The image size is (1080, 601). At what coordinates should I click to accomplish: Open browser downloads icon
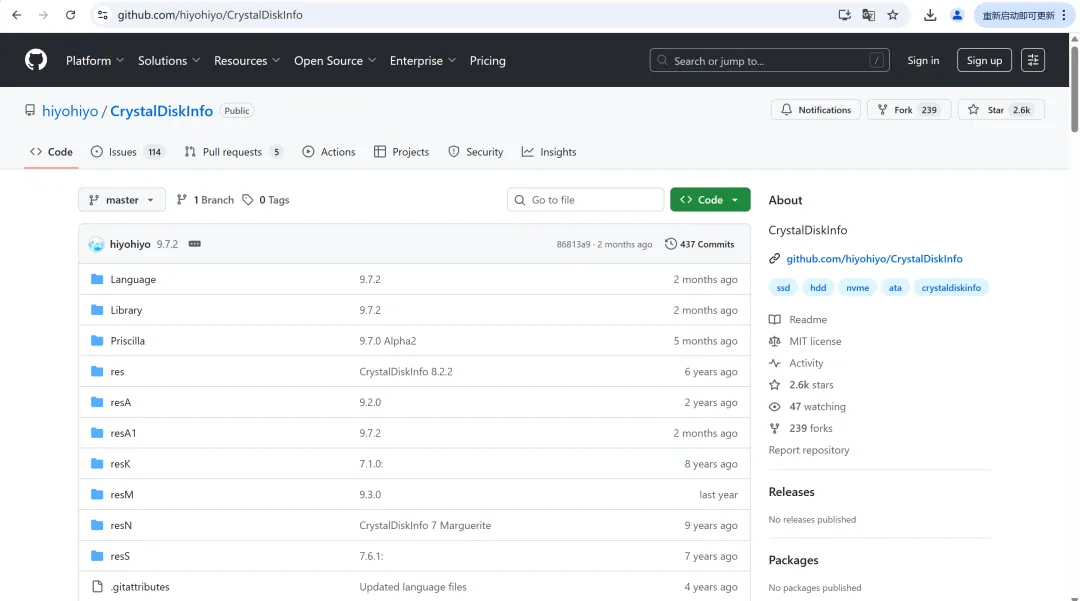coord(930,15)
